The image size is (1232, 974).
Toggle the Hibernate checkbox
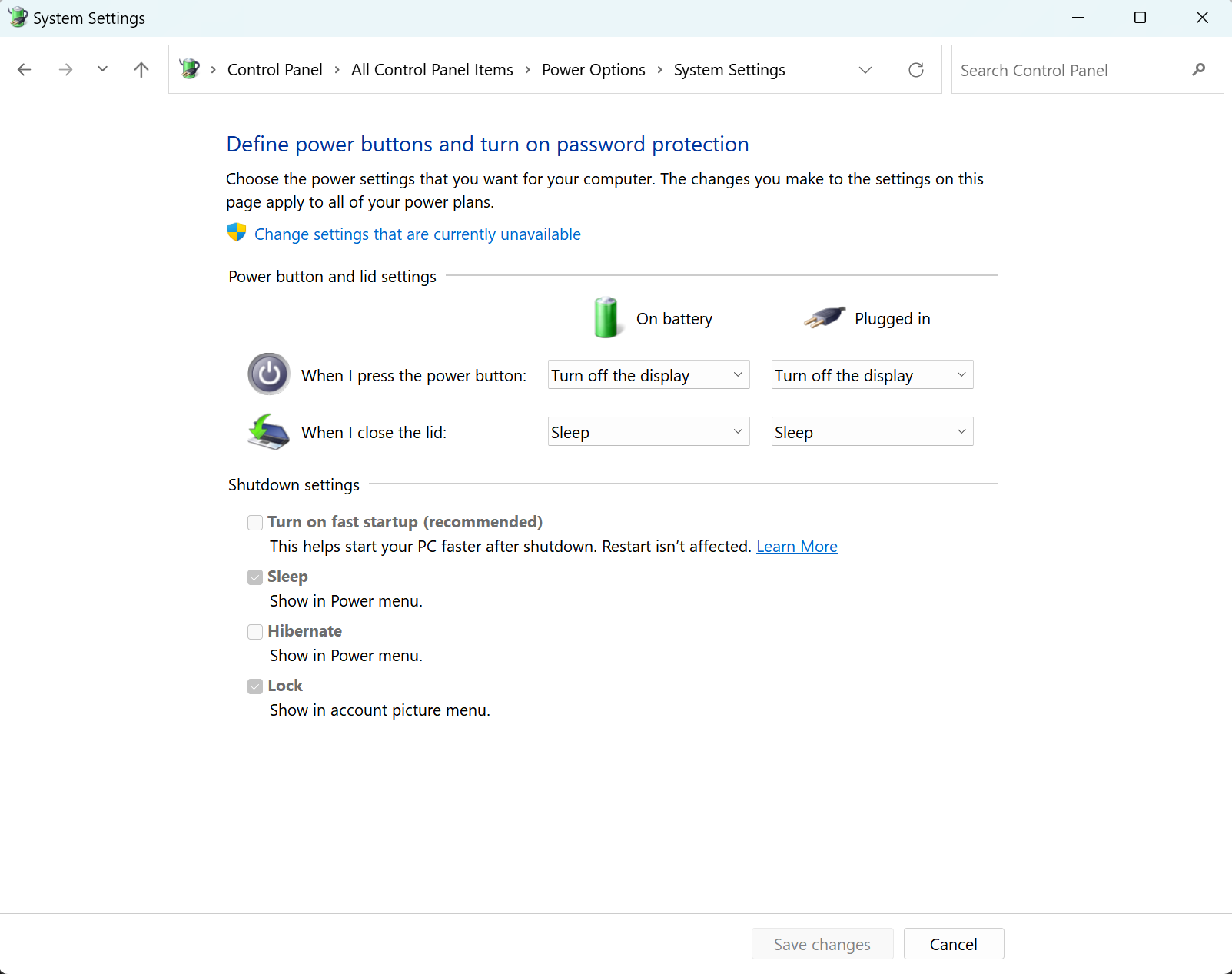pyautogui.click(x=255, y=632)
